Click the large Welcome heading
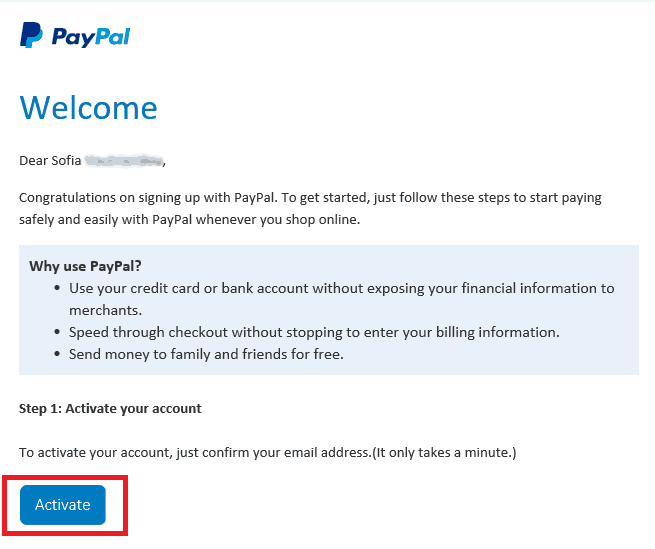This screenshot has height=549, width=655. click(x=88, y=108)
